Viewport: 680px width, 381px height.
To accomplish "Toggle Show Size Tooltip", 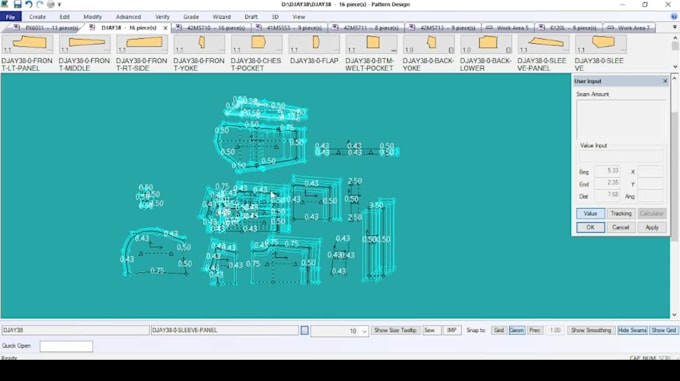I will pyautogui.click(x=395, y=330).
